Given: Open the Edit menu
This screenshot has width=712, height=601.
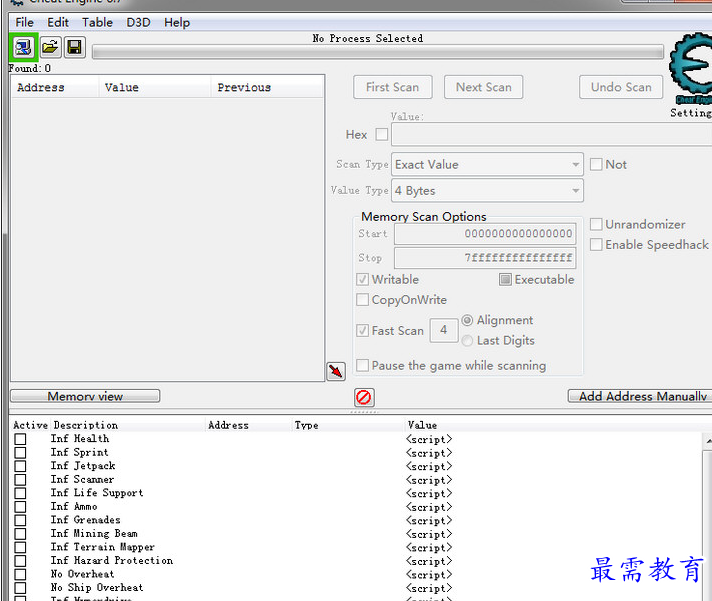Looking at the screenshot, I should [58, 22].
